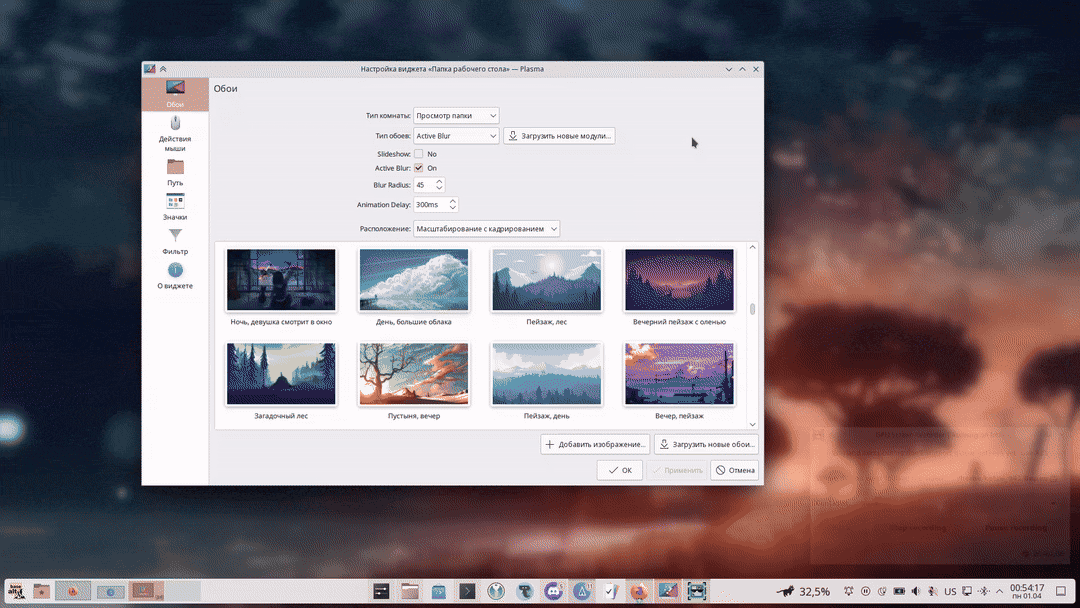Decrease the Animation Delay value

click(x=453, y=208)
